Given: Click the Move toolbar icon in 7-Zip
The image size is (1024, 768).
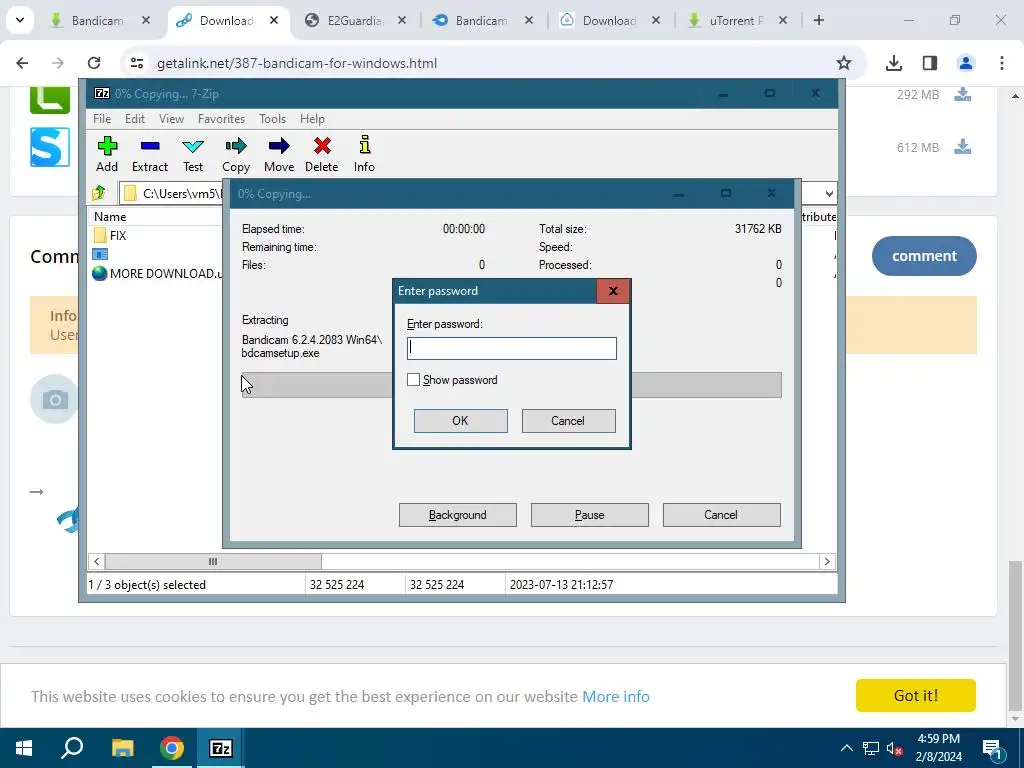Looking at the screenshot, I should [x=279, y=154].
